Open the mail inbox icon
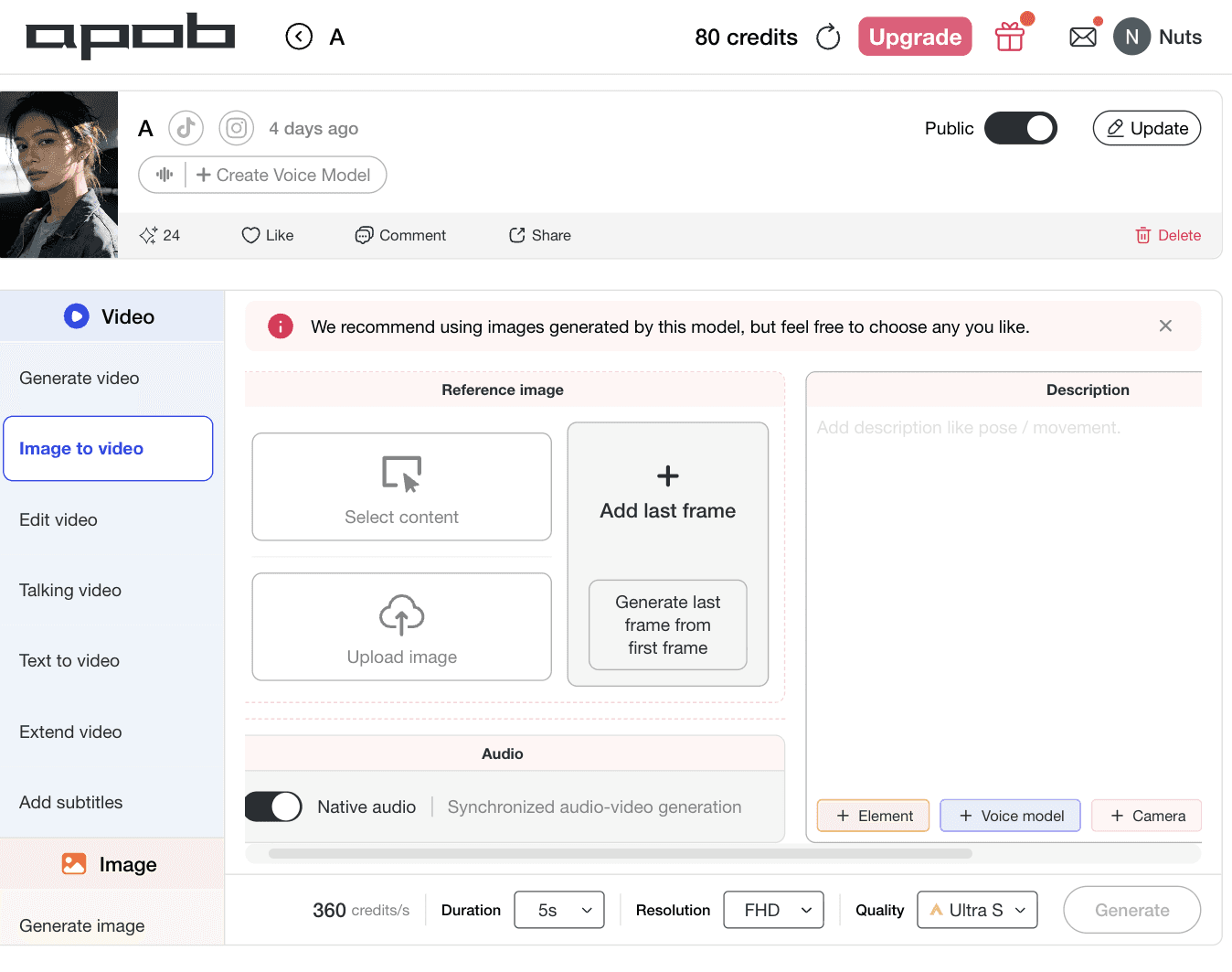This screenshot has height=972, width=1232. [1083, 37]
